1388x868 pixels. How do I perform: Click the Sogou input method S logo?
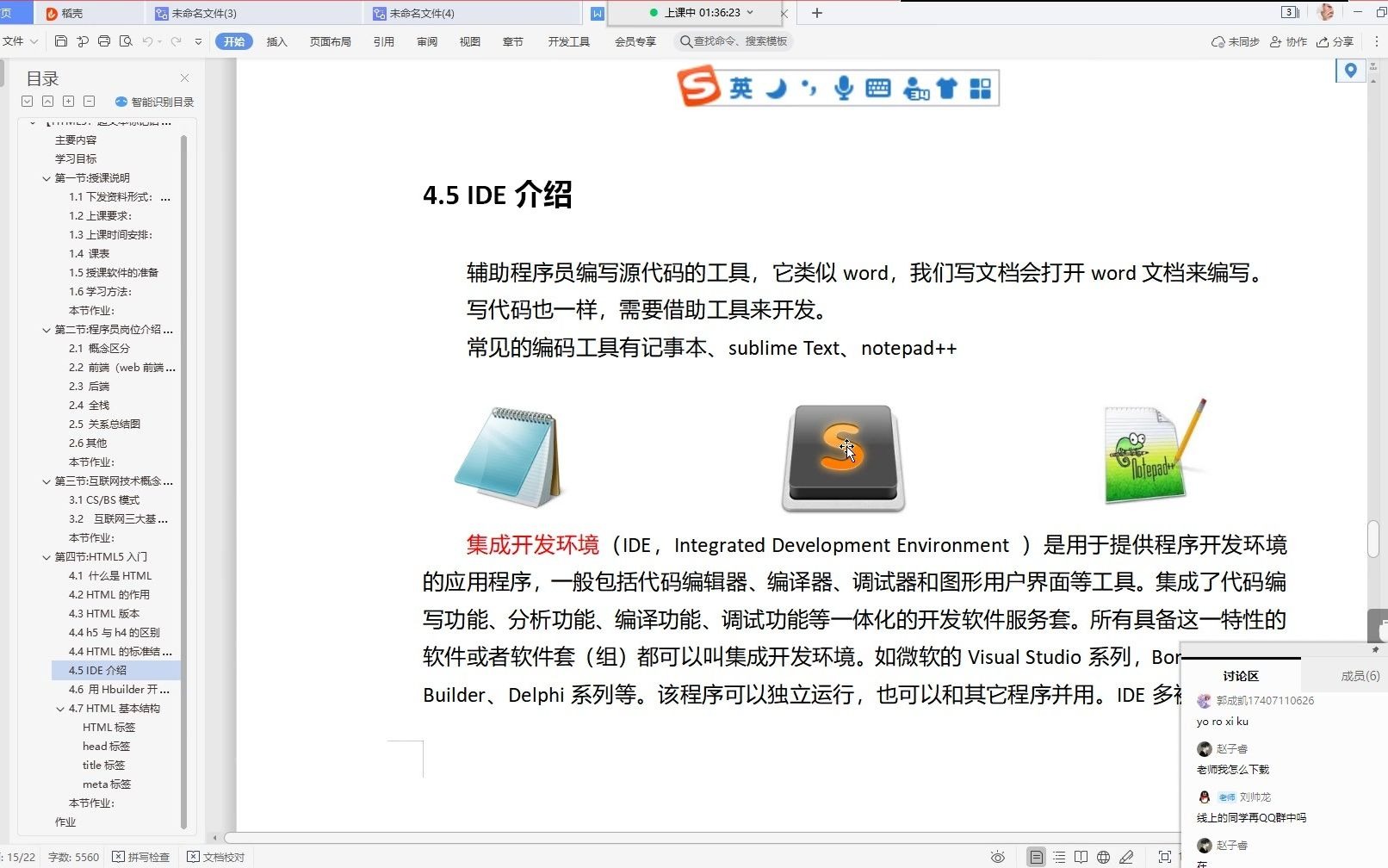(x=699, y=87)
